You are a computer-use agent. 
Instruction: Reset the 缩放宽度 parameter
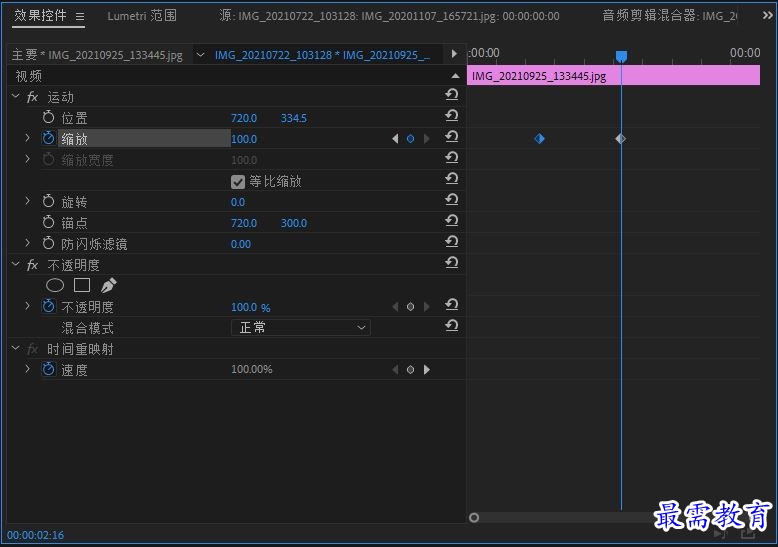point(452,157)
